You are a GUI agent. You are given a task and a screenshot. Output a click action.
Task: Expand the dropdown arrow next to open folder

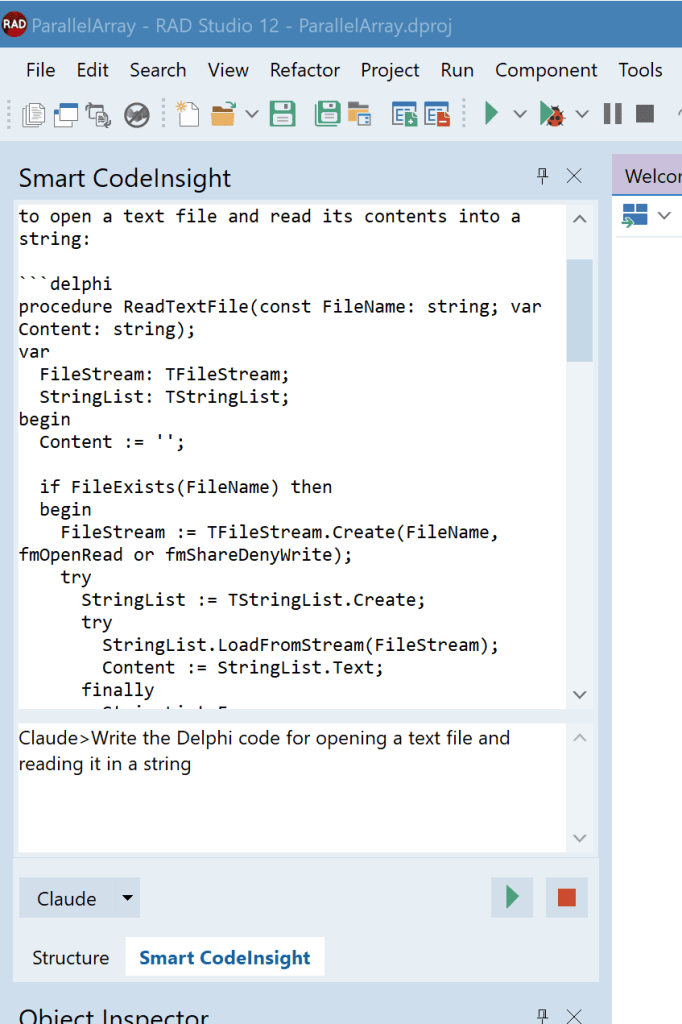[x=251, y=114]
